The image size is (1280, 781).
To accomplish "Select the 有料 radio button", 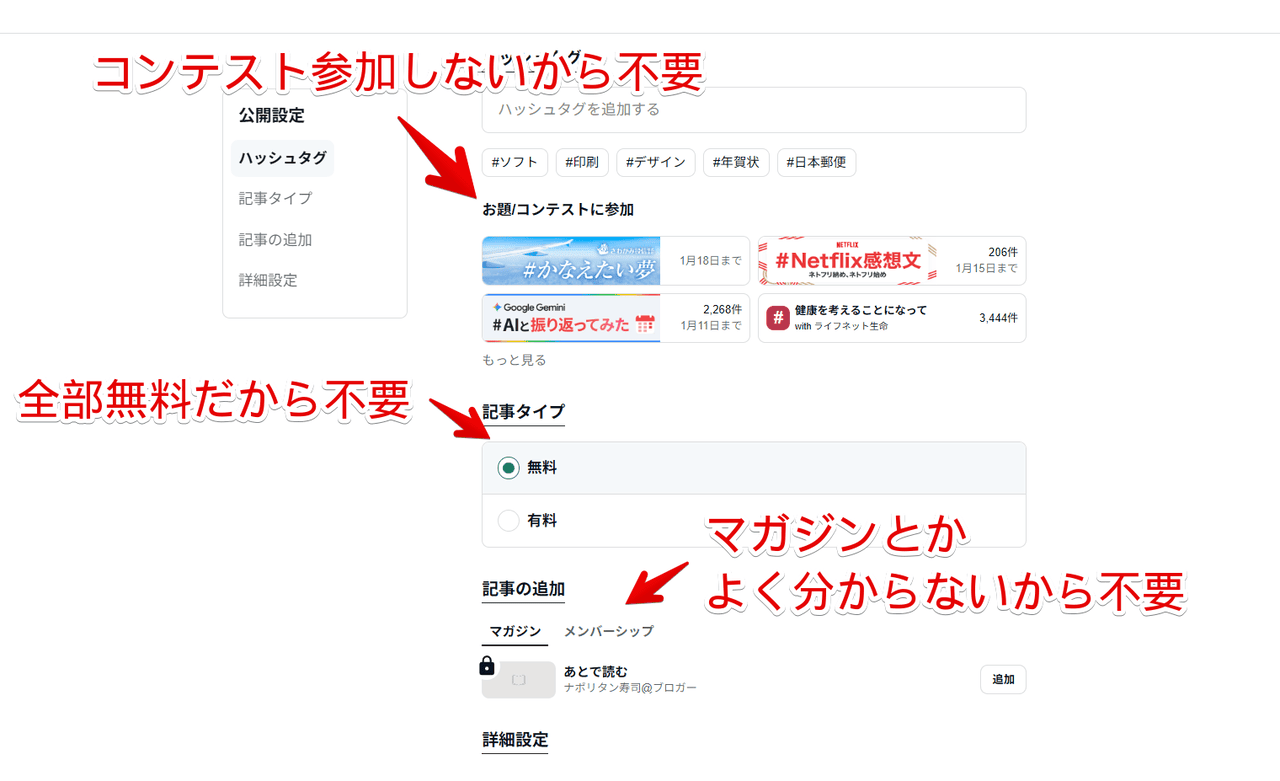I will tap(508, 521).
